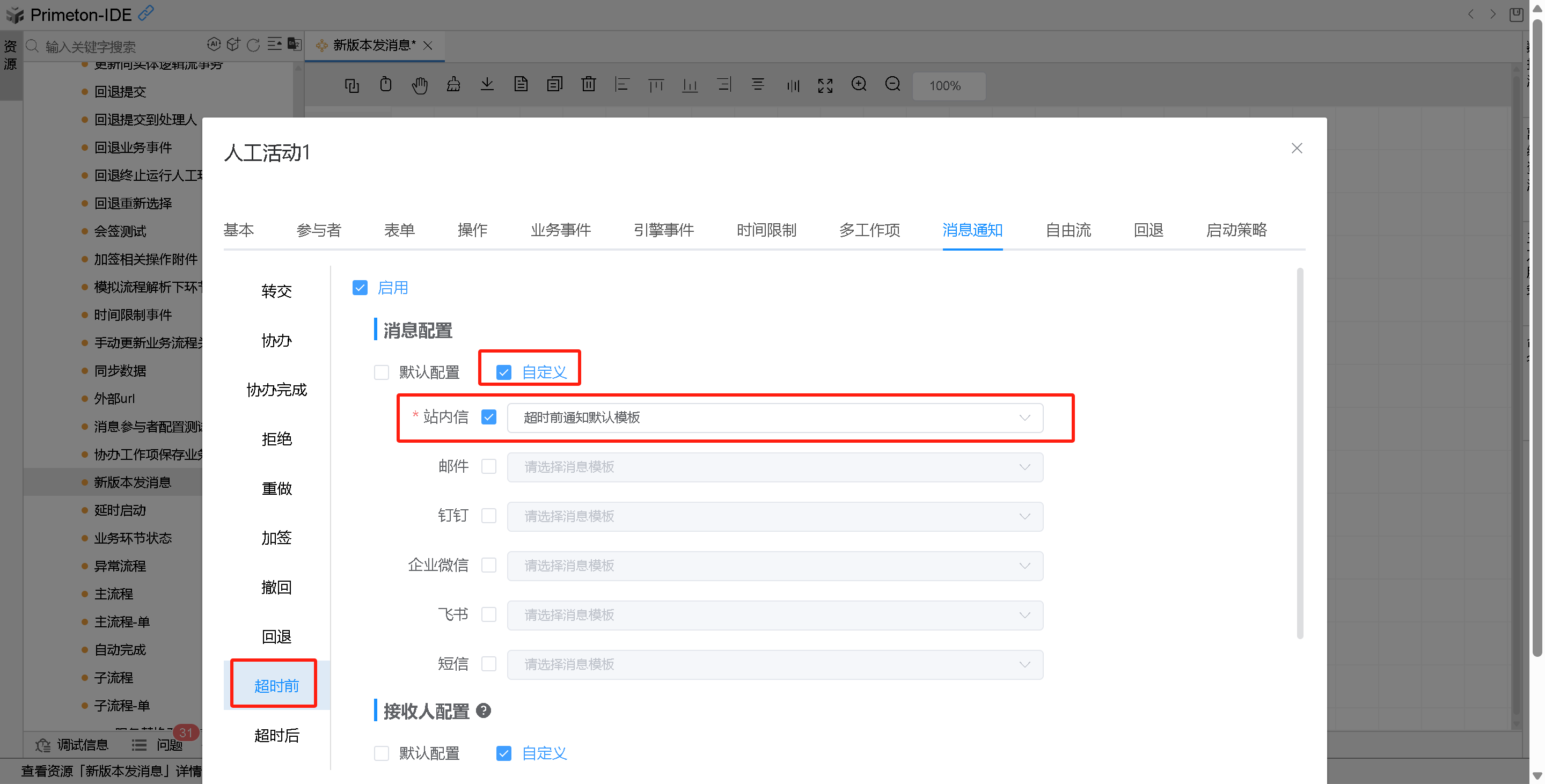1545x784 pixels.
Task: Check 默认配置 under 消息配置
Action: point(382,372)
